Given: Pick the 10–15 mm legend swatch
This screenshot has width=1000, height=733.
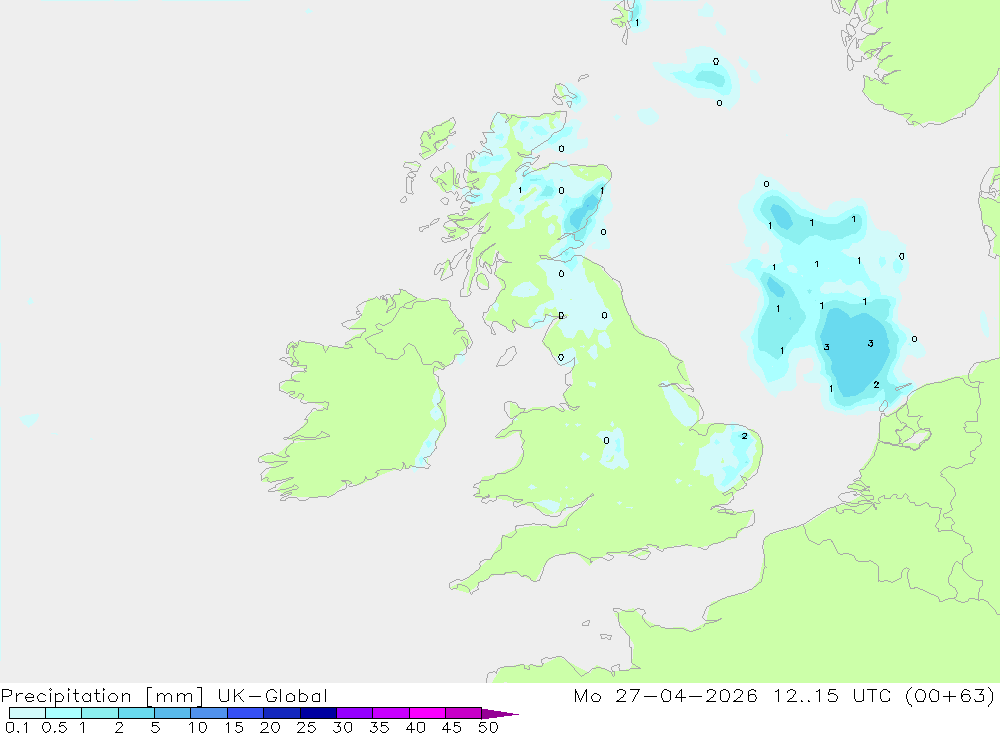Looking at the screenshot, I should point(209,713).
